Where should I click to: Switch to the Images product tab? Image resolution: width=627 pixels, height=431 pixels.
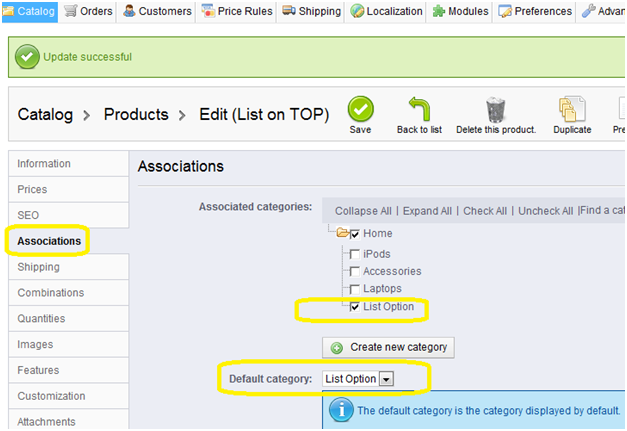coord(68,344)
